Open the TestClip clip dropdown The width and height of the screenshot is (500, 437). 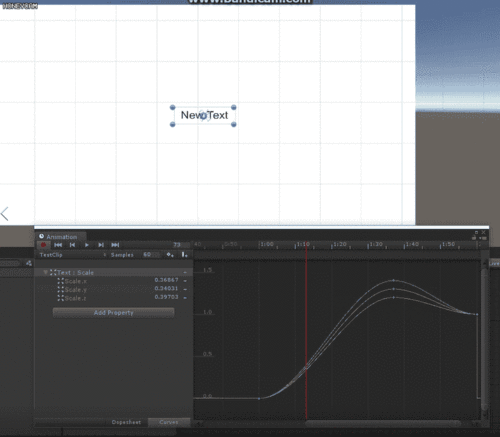(x=72, y=255)
